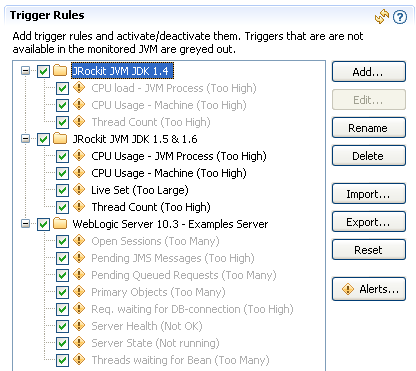Screen dimensions: 416x371
Task: Open help via the question mark icon
Action: coord(400,17)
